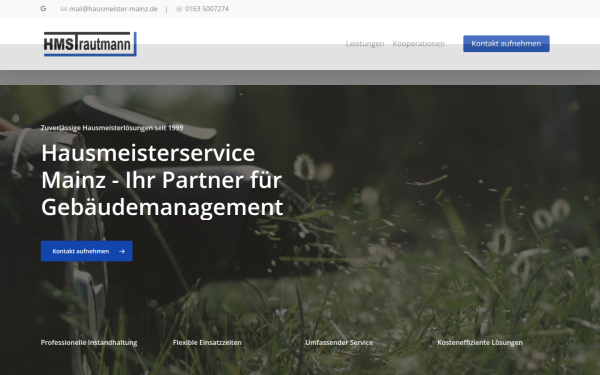Click the envelope icon before the email address
Image resolution: width=600 pixels, height=375 pixels.
(x=64, y=9)
